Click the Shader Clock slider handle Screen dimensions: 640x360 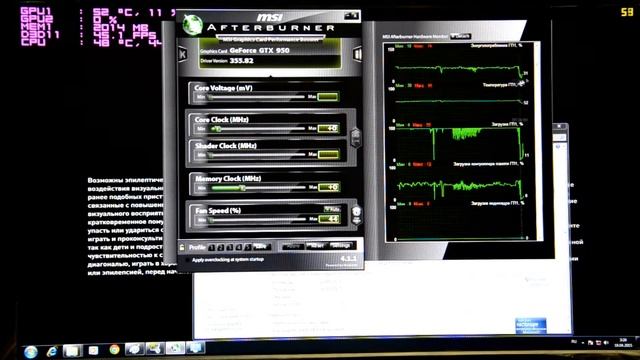tap(211, 155)
